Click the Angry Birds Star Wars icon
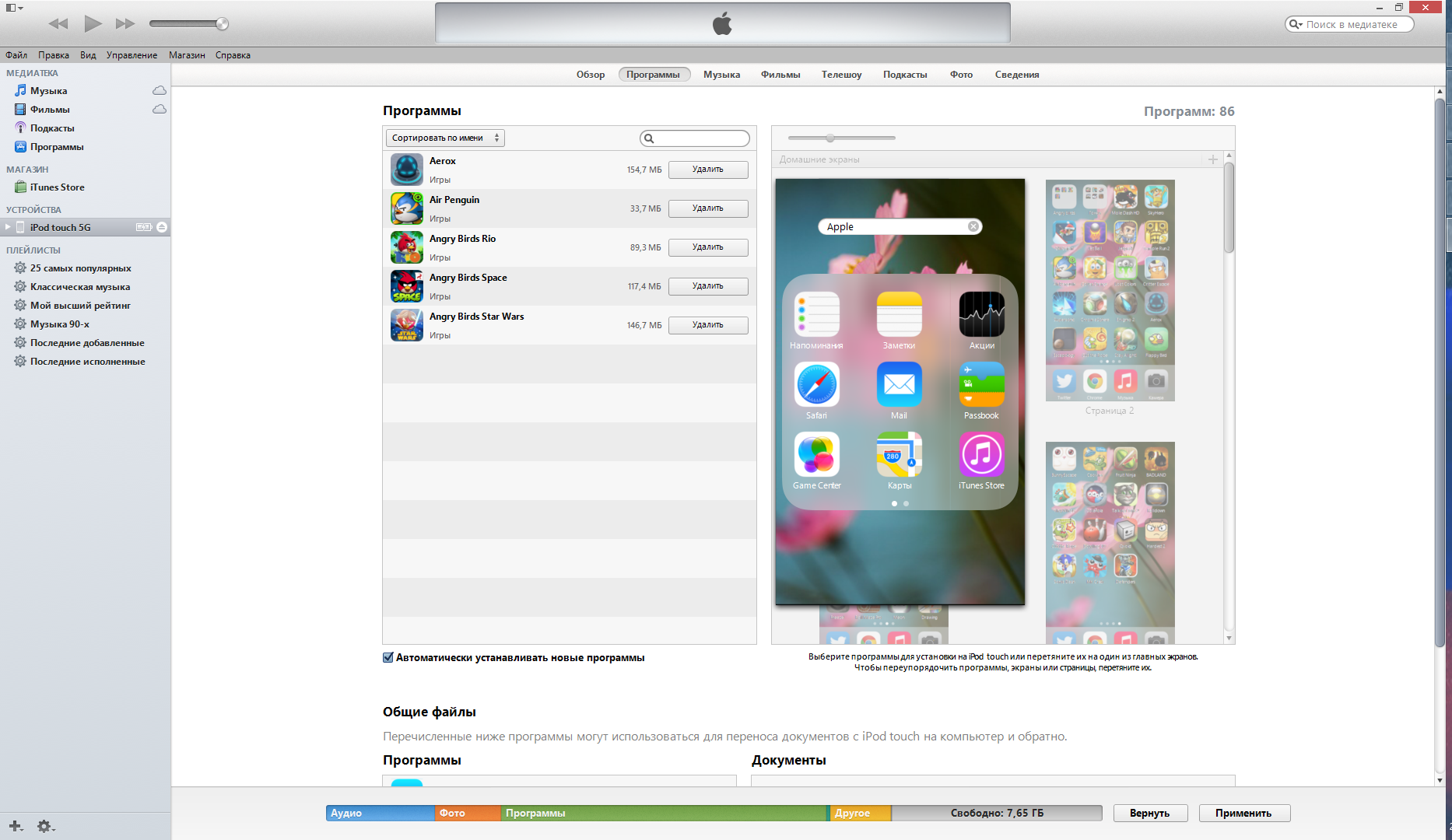1452x840 pixels. [x=406, y=325]
